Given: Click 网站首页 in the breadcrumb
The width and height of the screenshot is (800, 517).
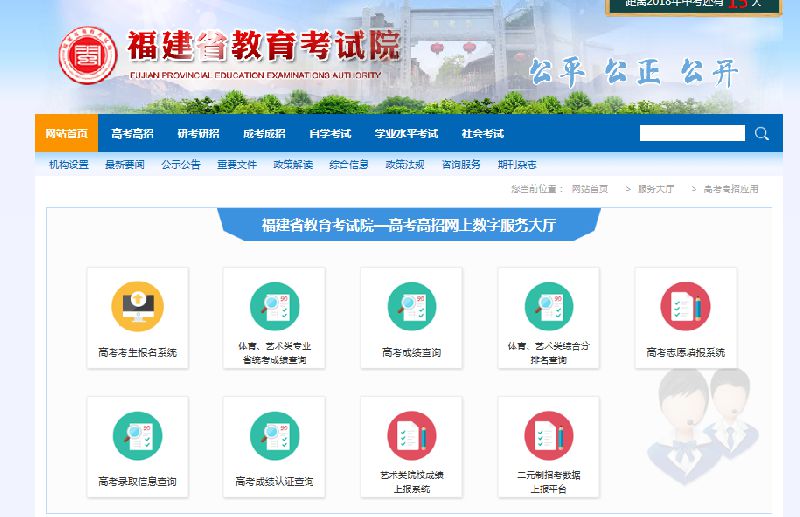Looking at the screenshot, I should click(x=590, y=189).
